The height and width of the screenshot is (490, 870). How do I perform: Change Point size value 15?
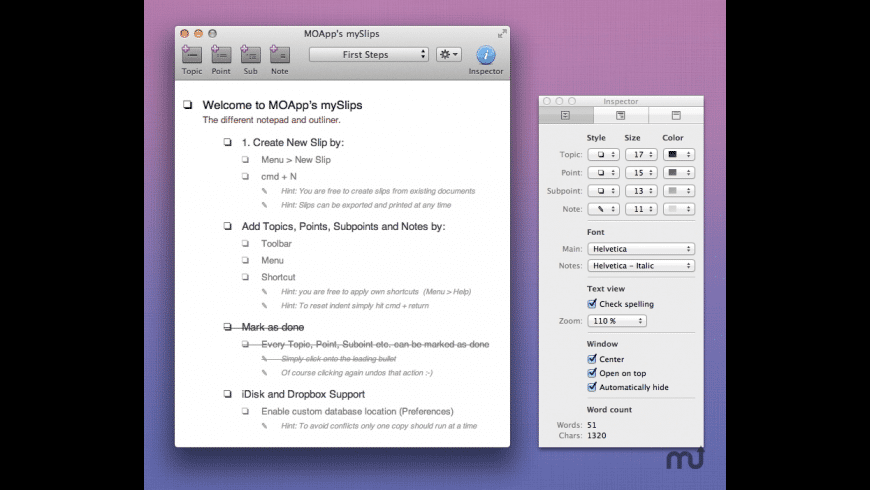pos(641,173)
